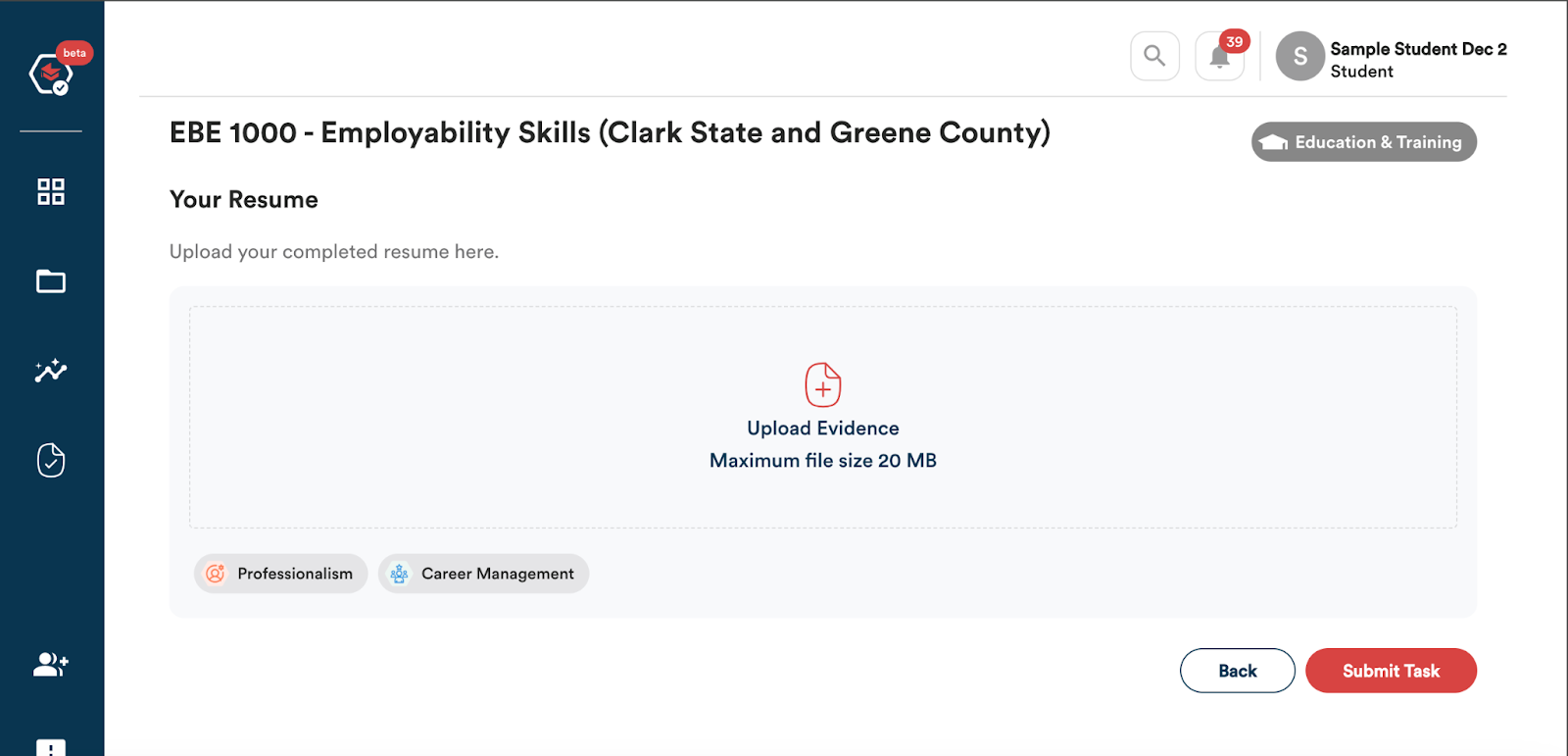Open the checkmark document sidebar icon
The image size is (1568, 756).
(x=51, y=460)
